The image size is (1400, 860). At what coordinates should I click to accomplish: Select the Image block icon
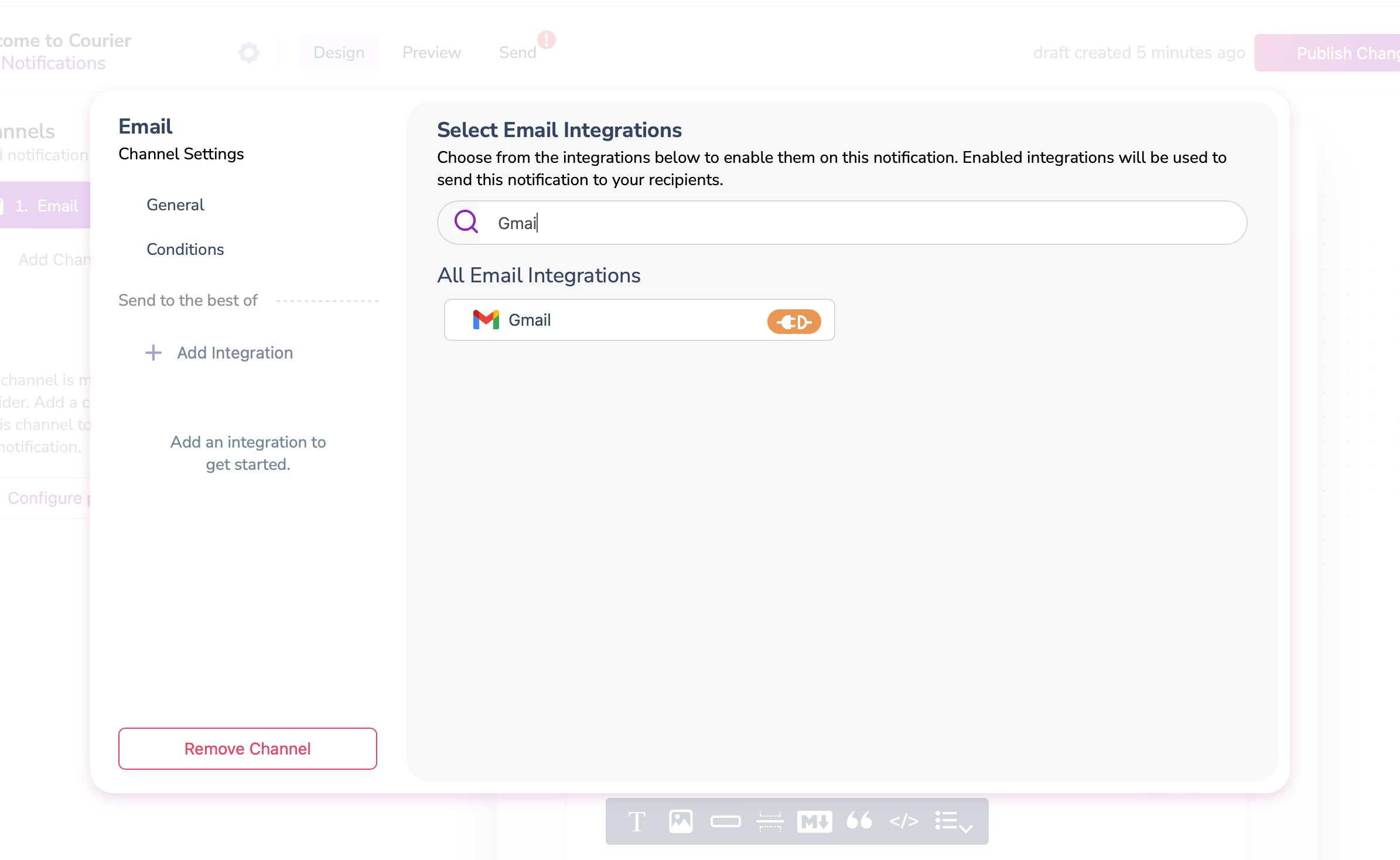click(681, 821)
